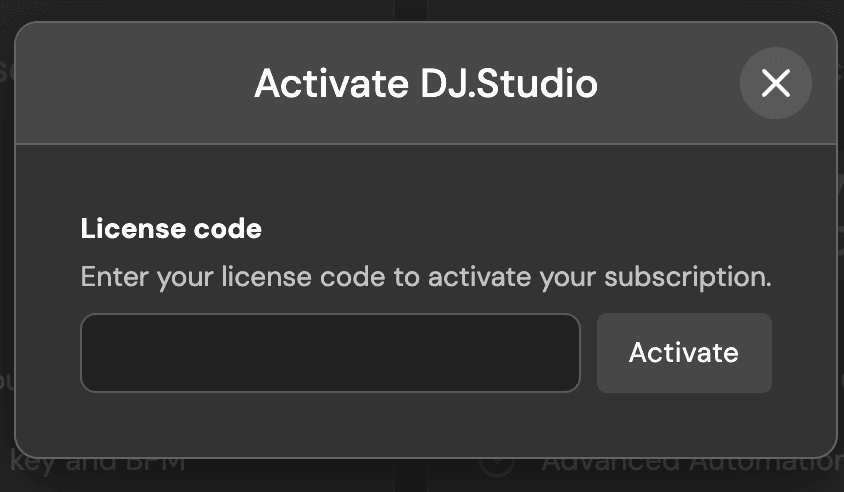Click the X icon in dialog header
Screen dimensions: 844x492
point(776,83)
